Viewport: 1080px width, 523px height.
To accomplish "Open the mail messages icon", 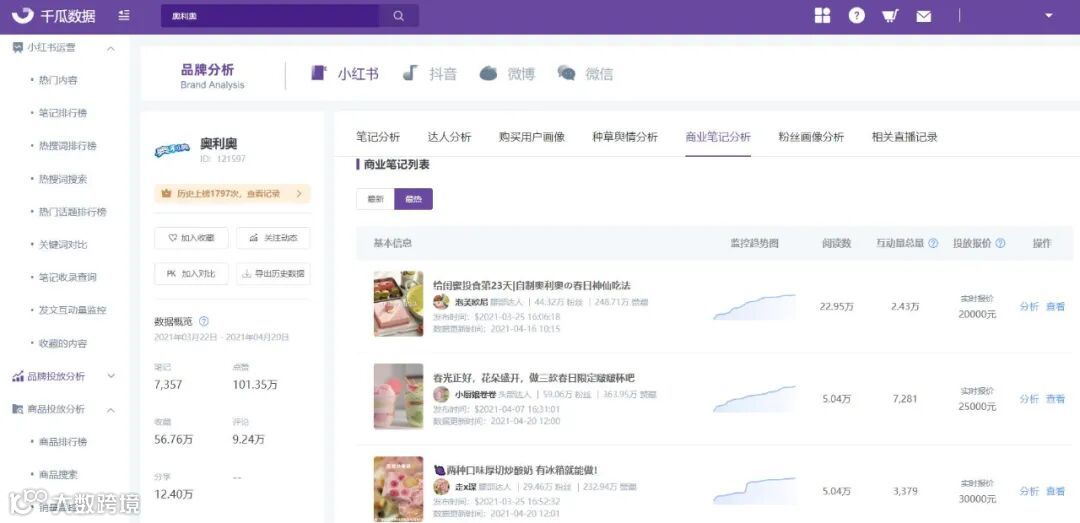I will point(924,17).
